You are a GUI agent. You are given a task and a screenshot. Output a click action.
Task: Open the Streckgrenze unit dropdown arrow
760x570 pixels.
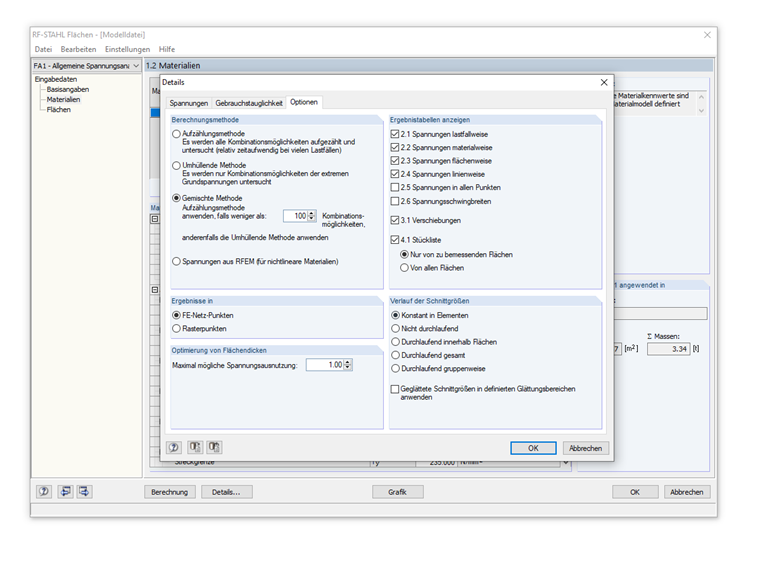coord(565,463)
